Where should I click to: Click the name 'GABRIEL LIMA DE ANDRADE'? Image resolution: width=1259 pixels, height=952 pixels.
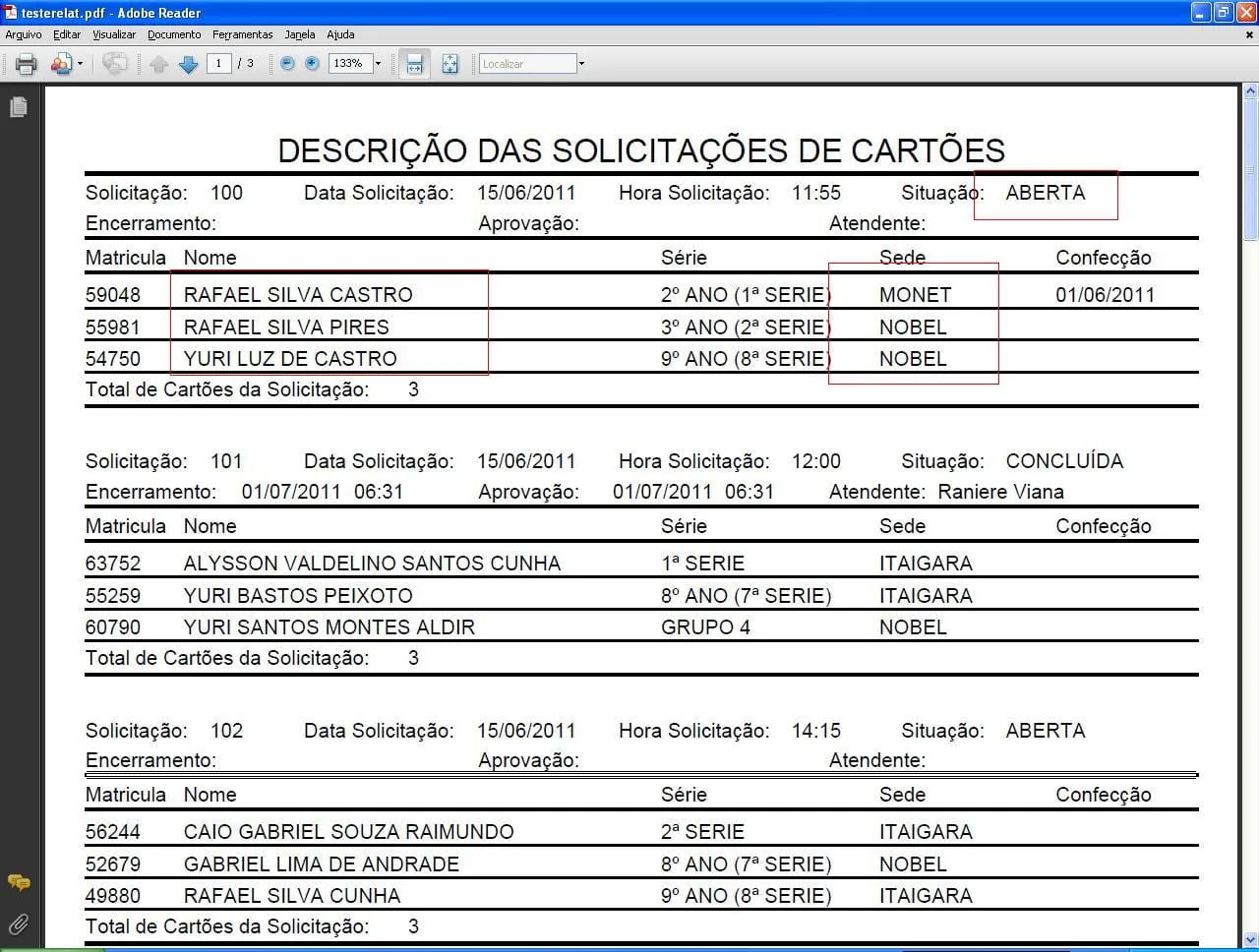pos(322,864)
